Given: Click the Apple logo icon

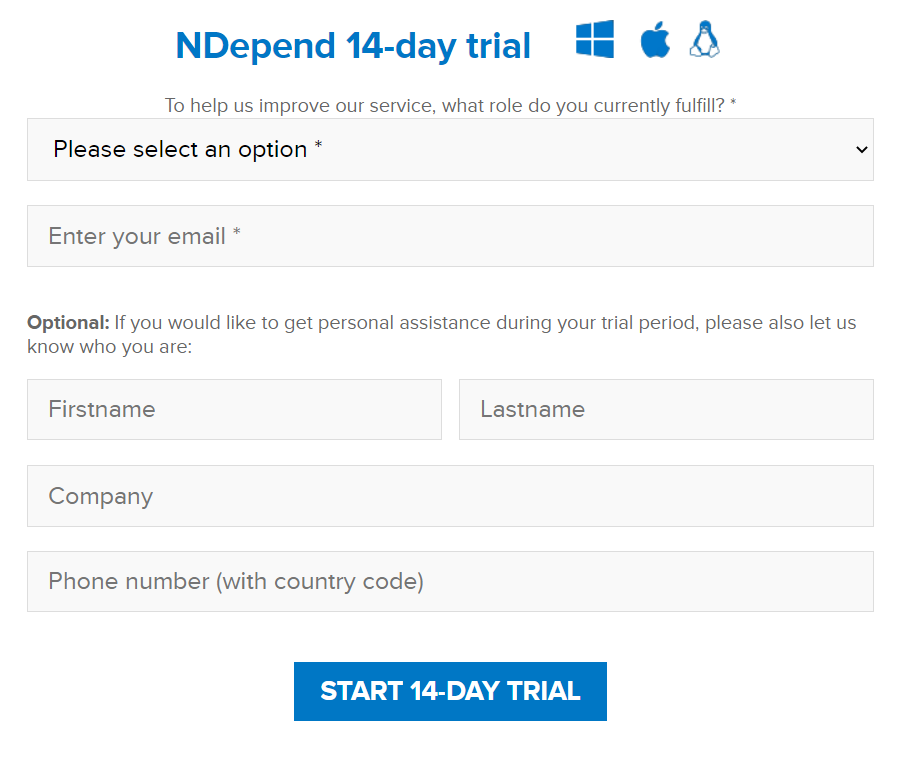Looking at the screenshot, I should click(655, 41).
